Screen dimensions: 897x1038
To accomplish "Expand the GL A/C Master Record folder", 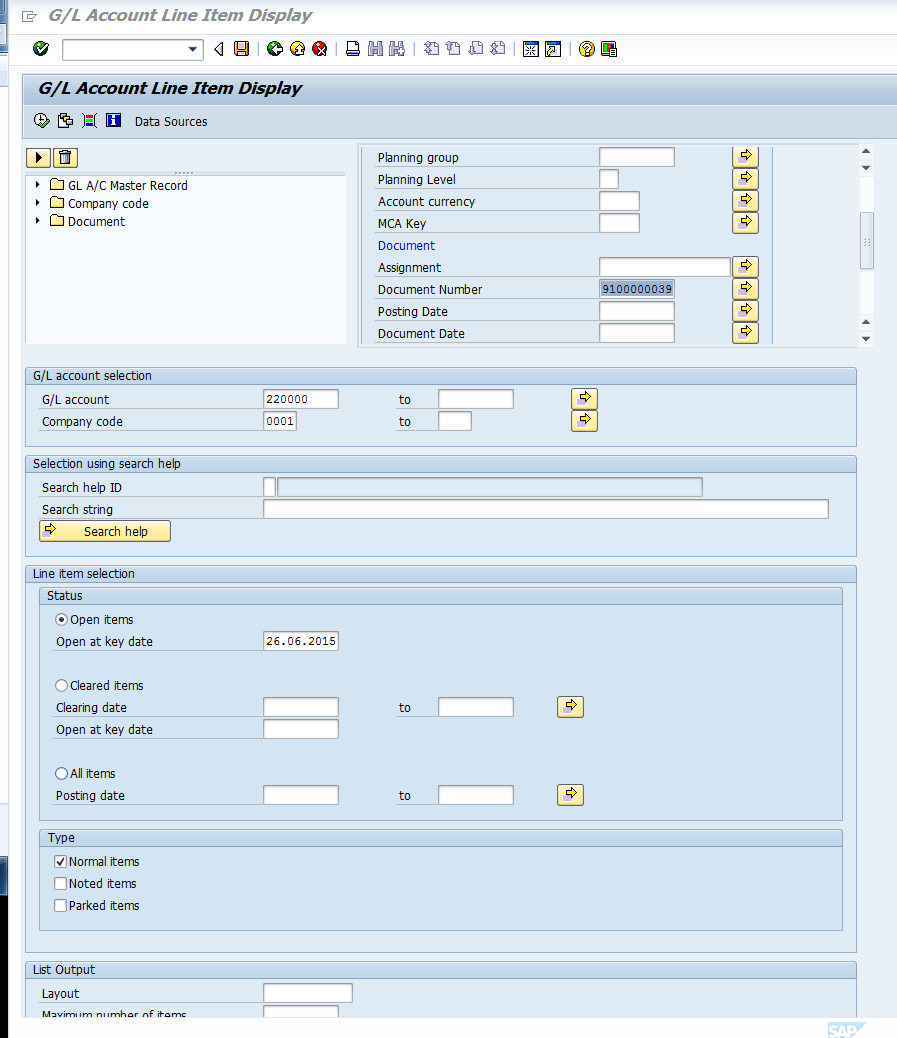I will pyautogui.click(x=38, y=185).
